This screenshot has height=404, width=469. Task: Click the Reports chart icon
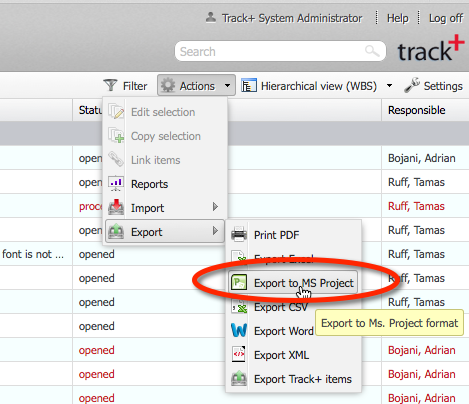[116, 184]
